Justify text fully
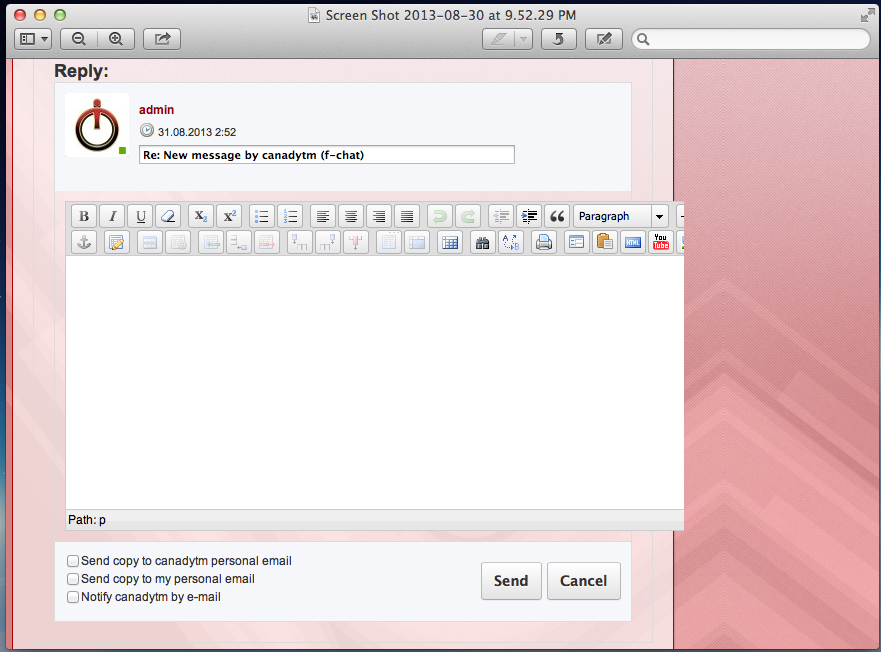The height and width of the screenshot is (652, 881). pyautogui.click(x=407, y=216)
